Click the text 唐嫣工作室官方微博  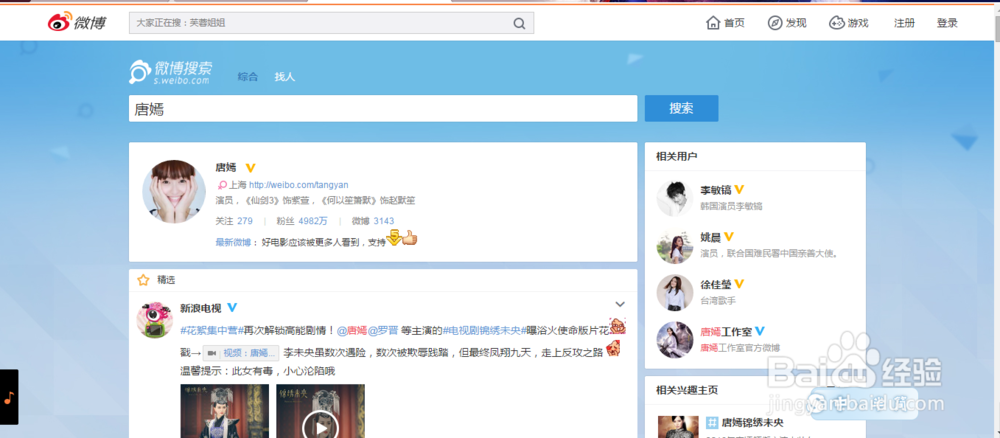click(740, 348)
